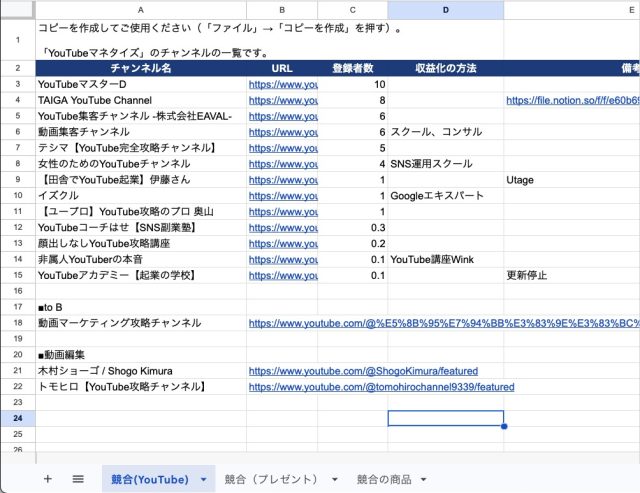Click the fill handle of the selected cell

click(504, 427)
